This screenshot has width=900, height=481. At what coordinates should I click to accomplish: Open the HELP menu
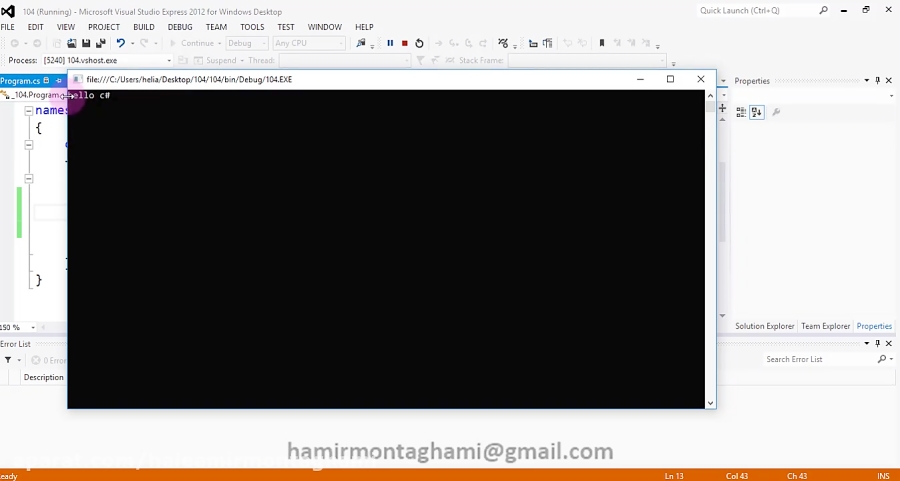tap(364, 27)
